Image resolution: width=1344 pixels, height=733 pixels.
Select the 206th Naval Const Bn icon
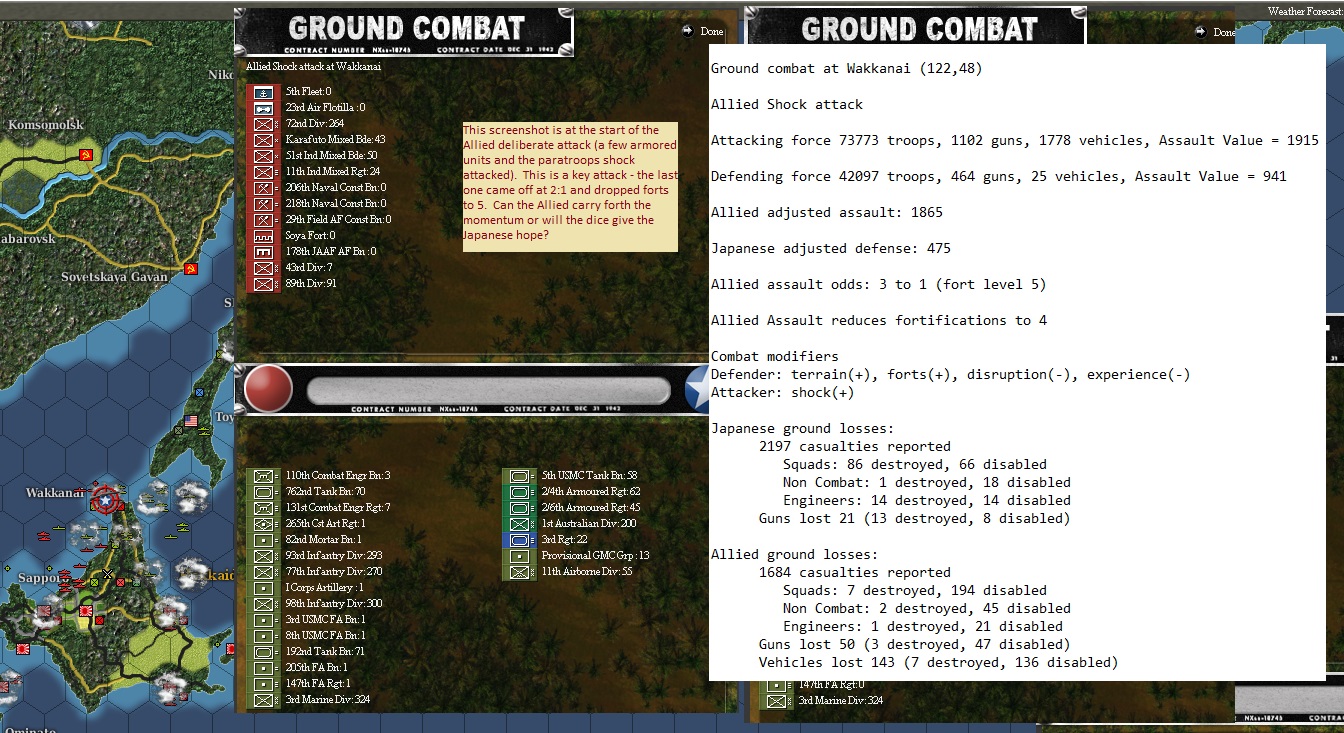[263, 188]
